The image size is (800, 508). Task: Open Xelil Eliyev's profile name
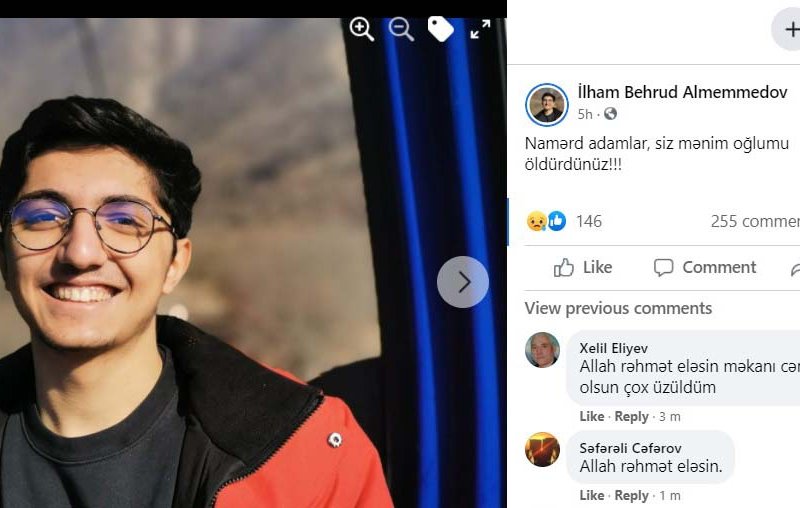click(x=613, y=348)
